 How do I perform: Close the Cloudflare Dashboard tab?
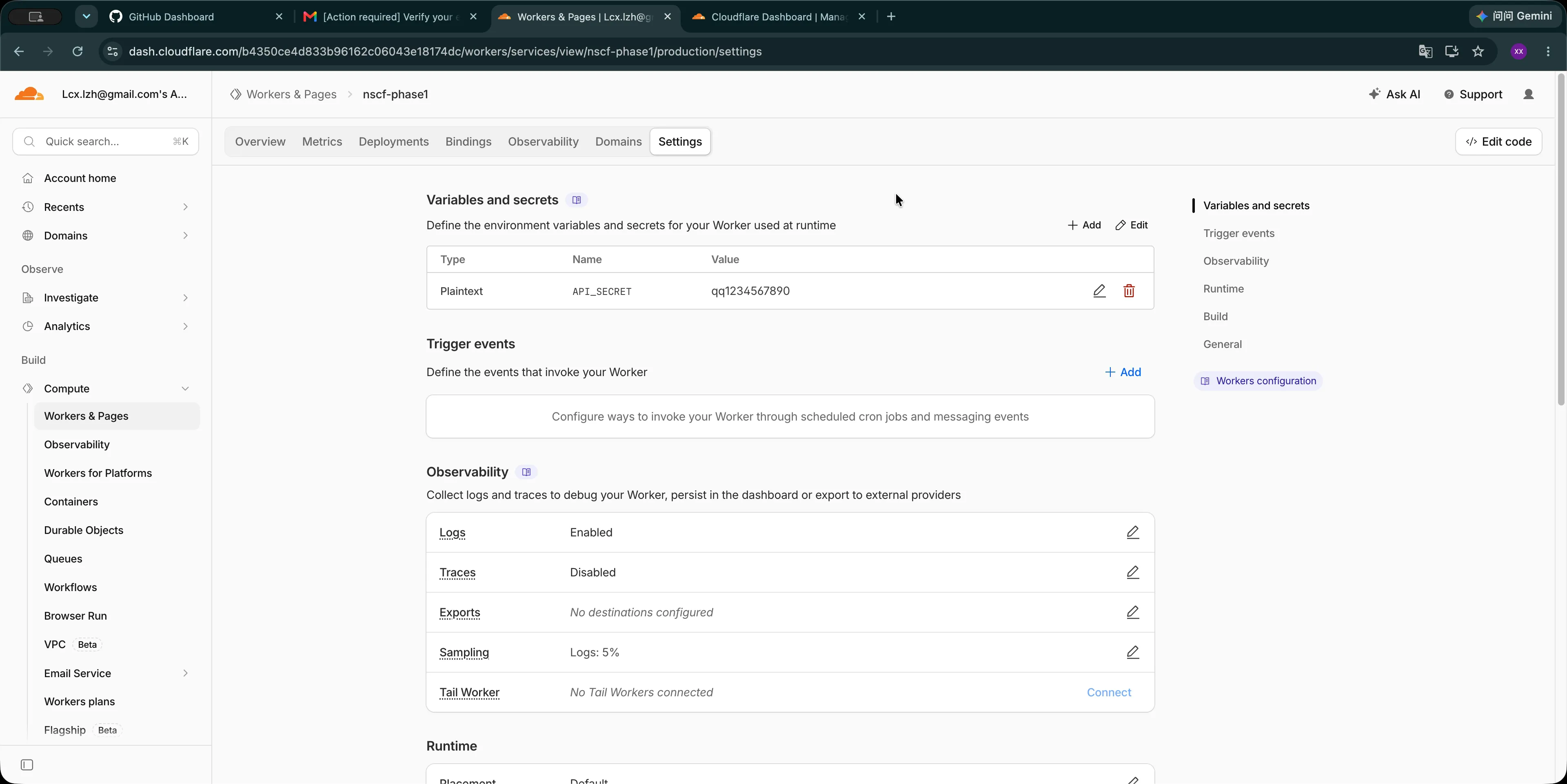[x=861, y=16]
